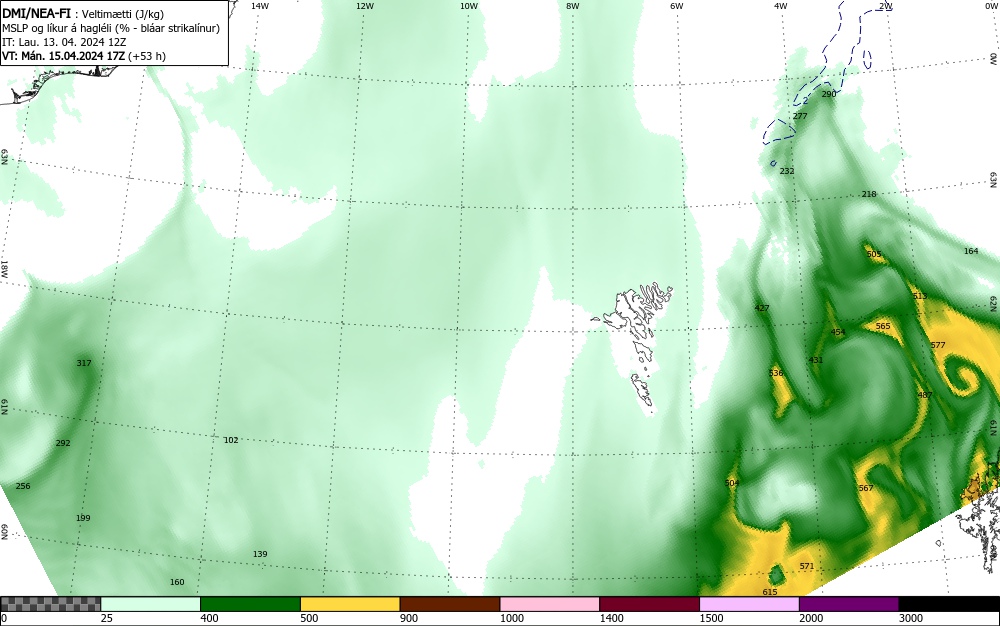The width and height of the screenshot is (1000, 626).
Task: Click the map value '504'
Action: (732, 483)
